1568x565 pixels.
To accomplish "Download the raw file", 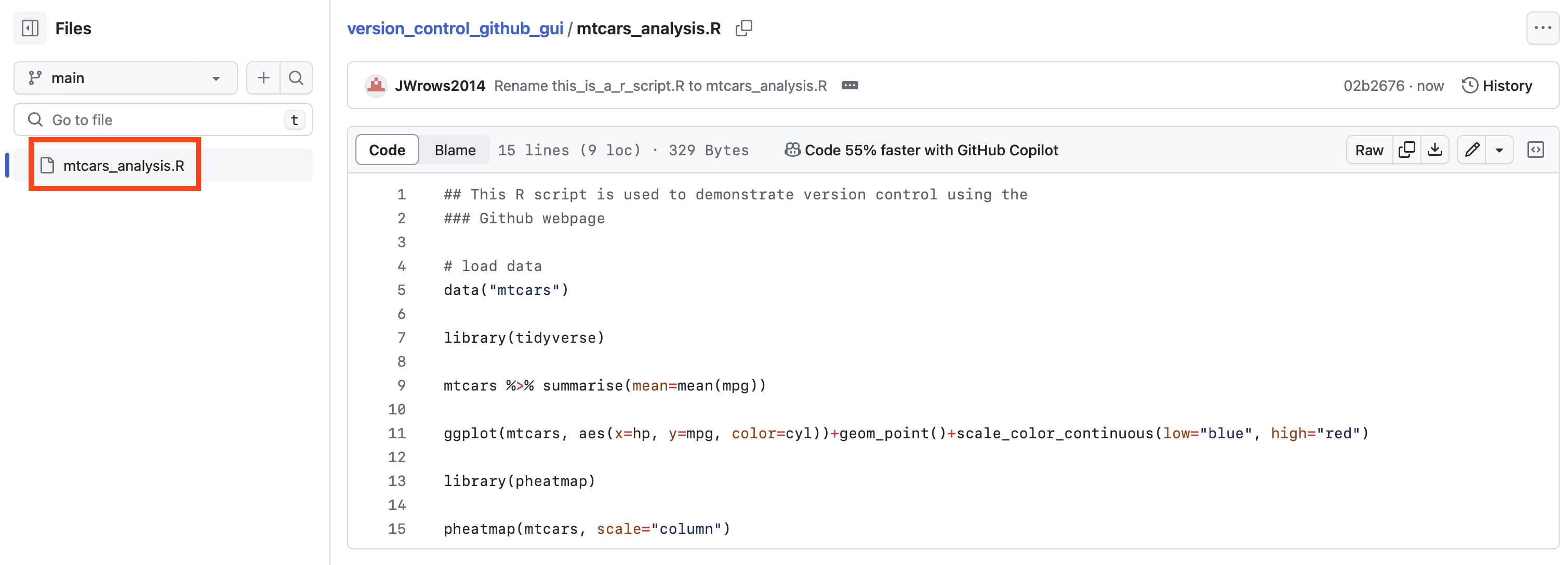I will pyautogui.click(x=1434, y=150).
